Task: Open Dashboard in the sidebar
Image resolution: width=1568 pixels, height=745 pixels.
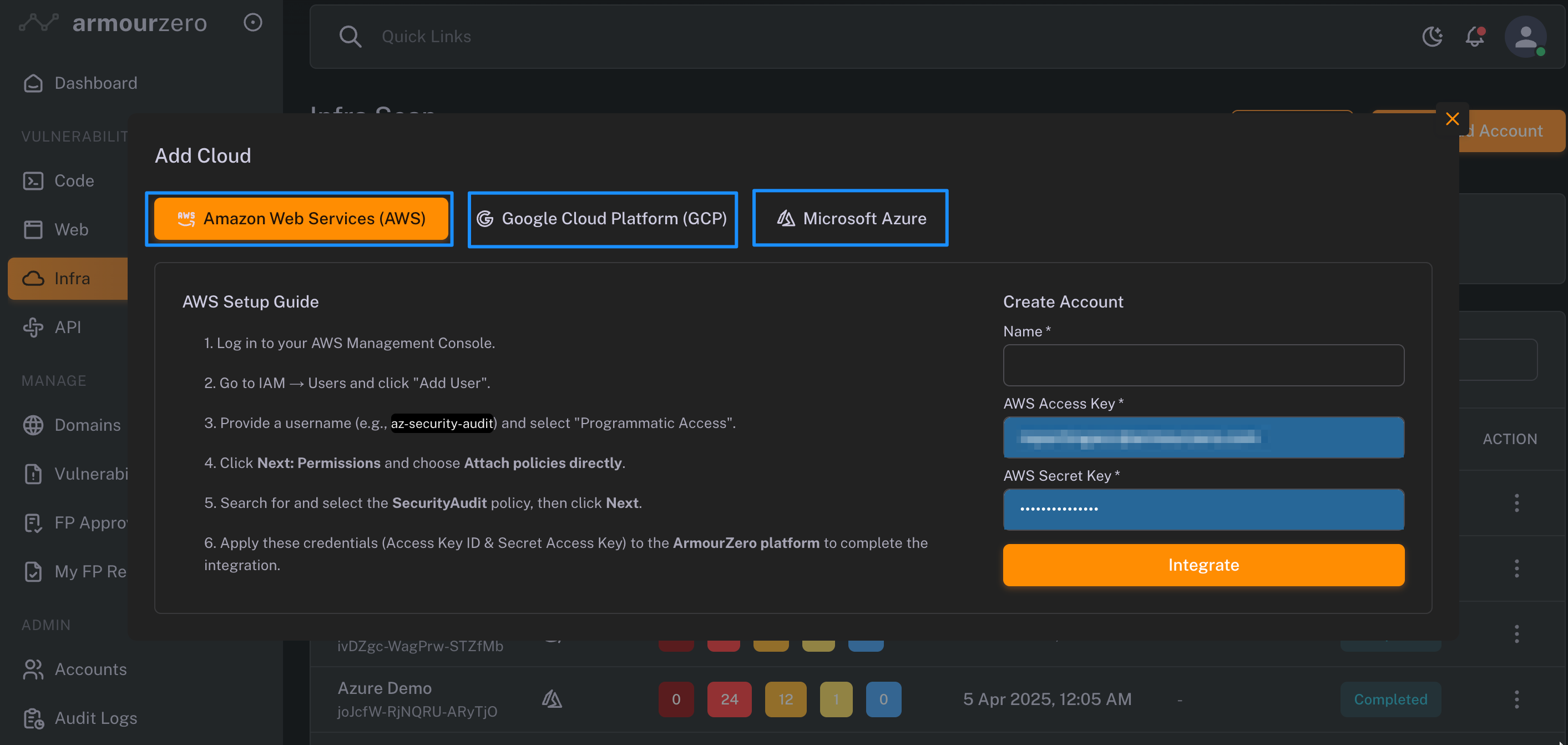Action: (95, 83)
